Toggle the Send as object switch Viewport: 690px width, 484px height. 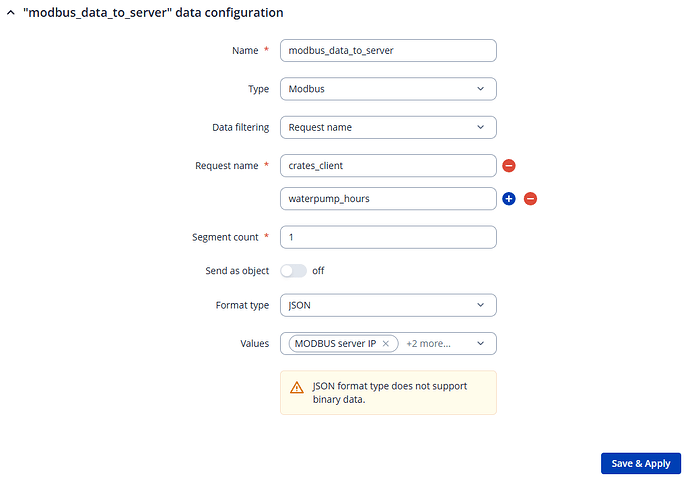294,270
